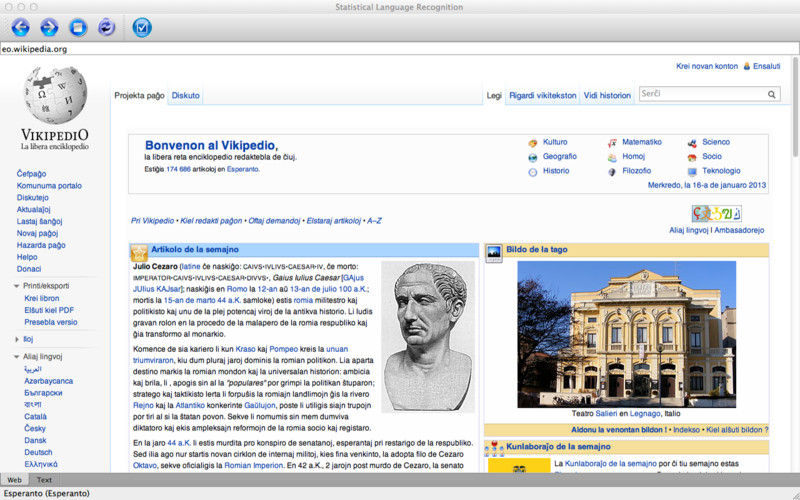
Task: Open the Projekta paĝo tab
Action: coord(139,95)
